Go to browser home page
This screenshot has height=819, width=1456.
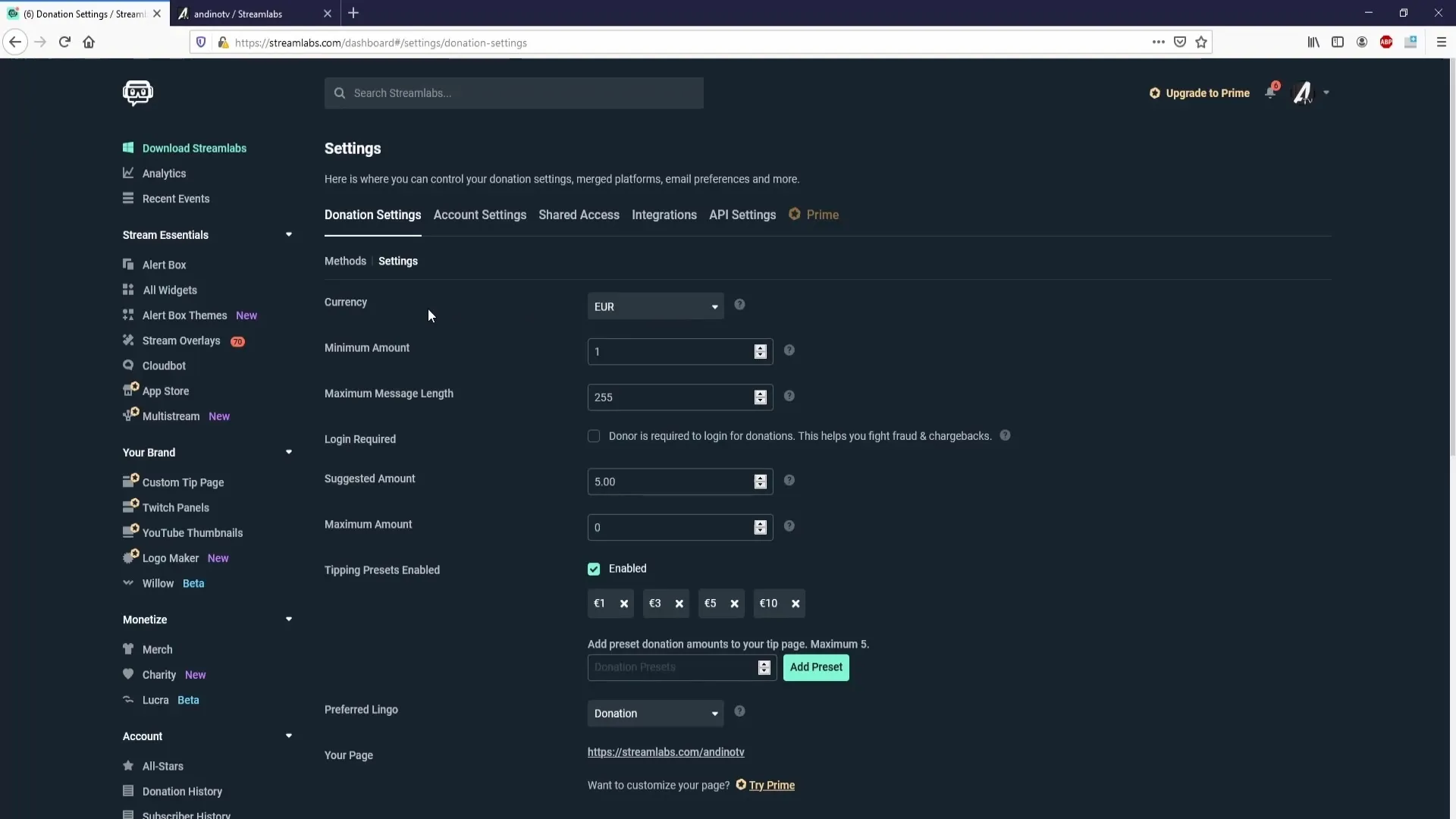point(89,42)
